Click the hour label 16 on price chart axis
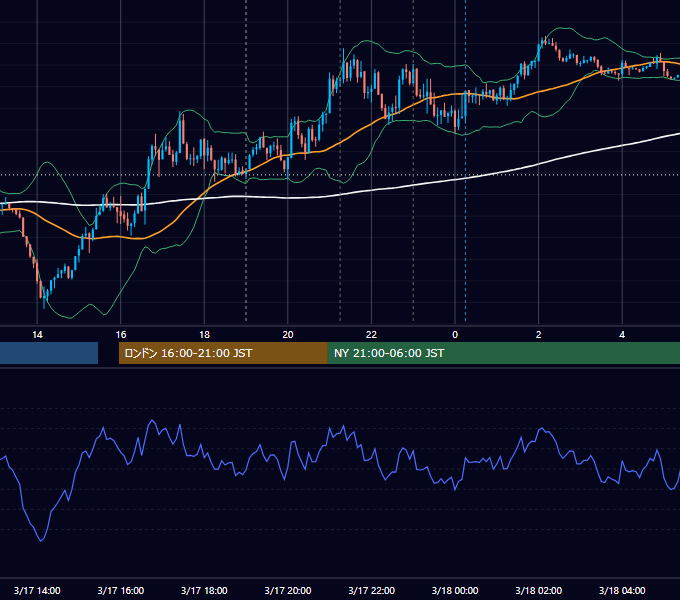The width and height of the screenshot is (680, 600). click(x=121, y=335)
